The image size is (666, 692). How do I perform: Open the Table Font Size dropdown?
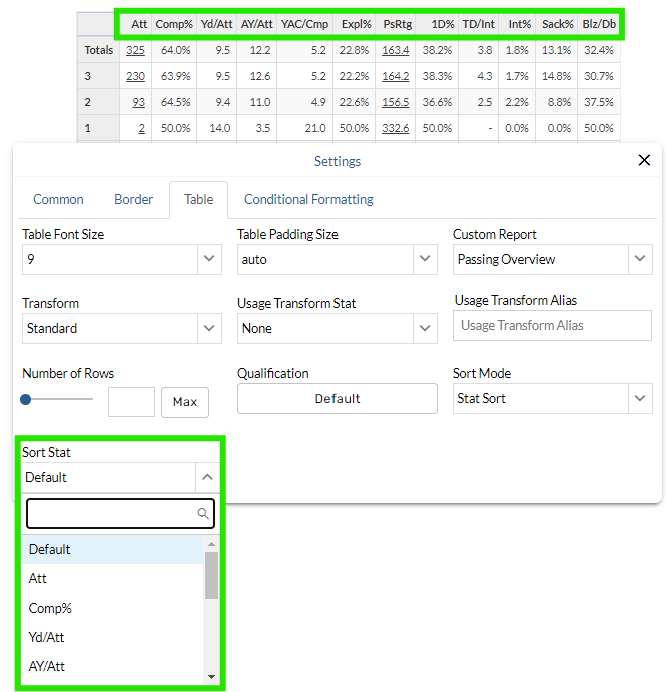(121, 259)
